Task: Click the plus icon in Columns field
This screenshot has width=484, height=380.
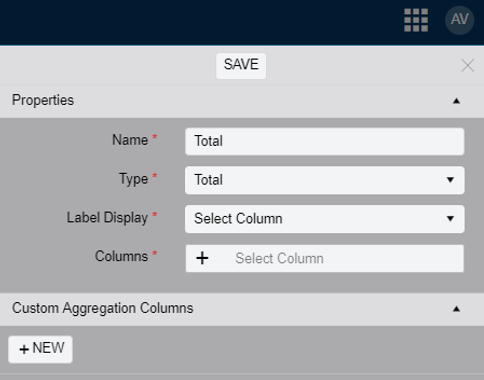Action: point(202,258)
